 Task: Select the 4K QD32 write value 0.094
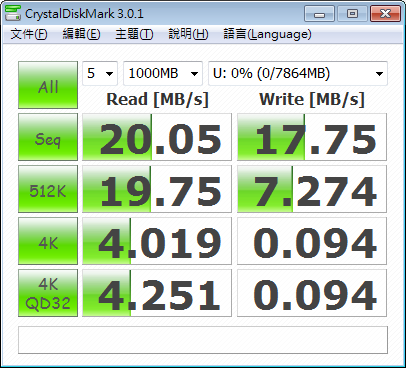point(312,293)
